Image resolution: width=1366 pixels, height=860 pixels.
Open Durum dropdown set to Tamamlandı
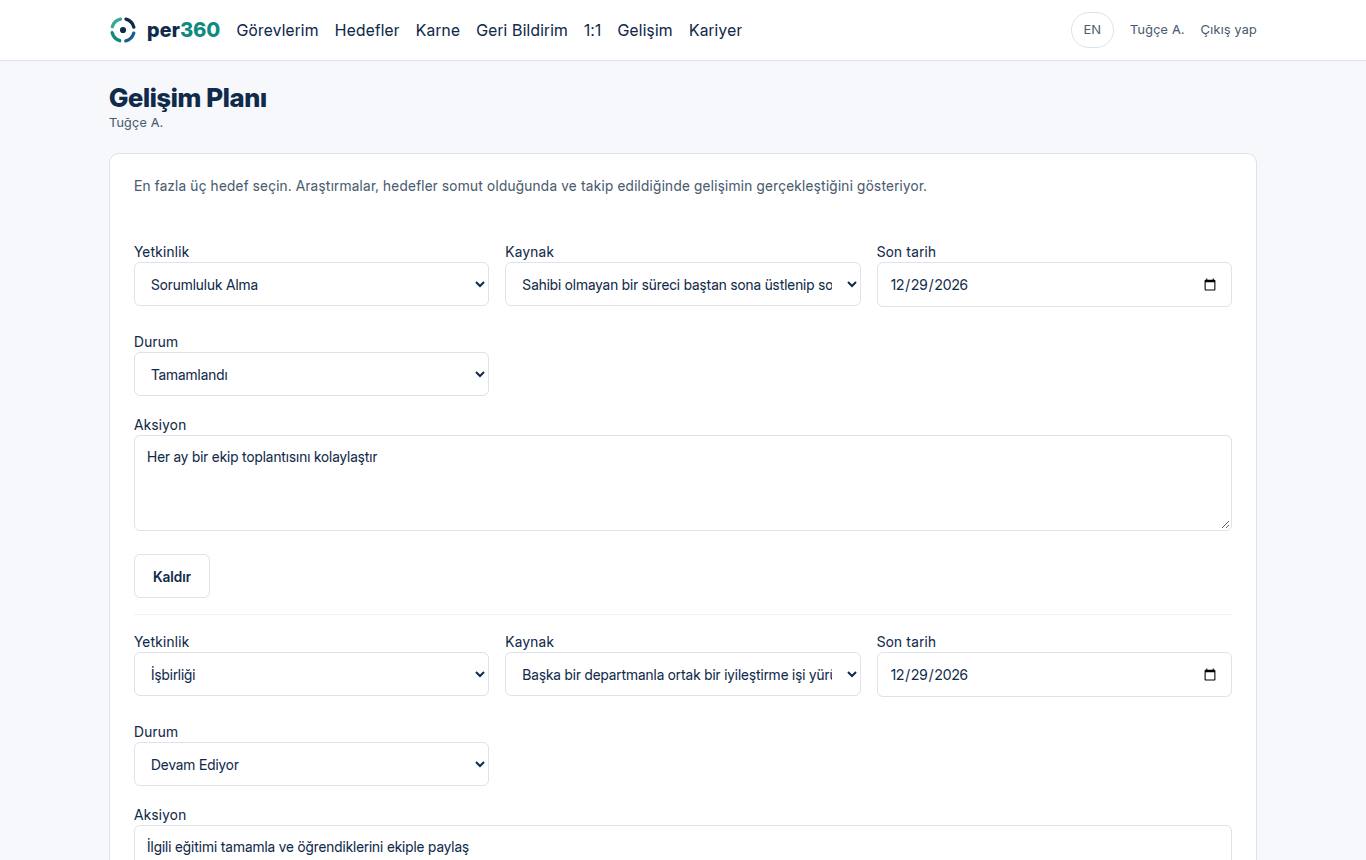[x=311, y=374]
